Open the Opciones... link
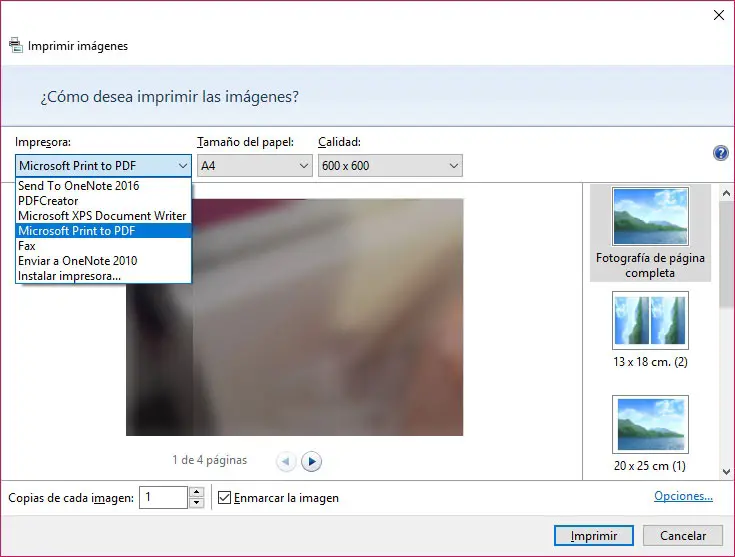This screenshot has height=557, width=735. (x=683, y=496)
